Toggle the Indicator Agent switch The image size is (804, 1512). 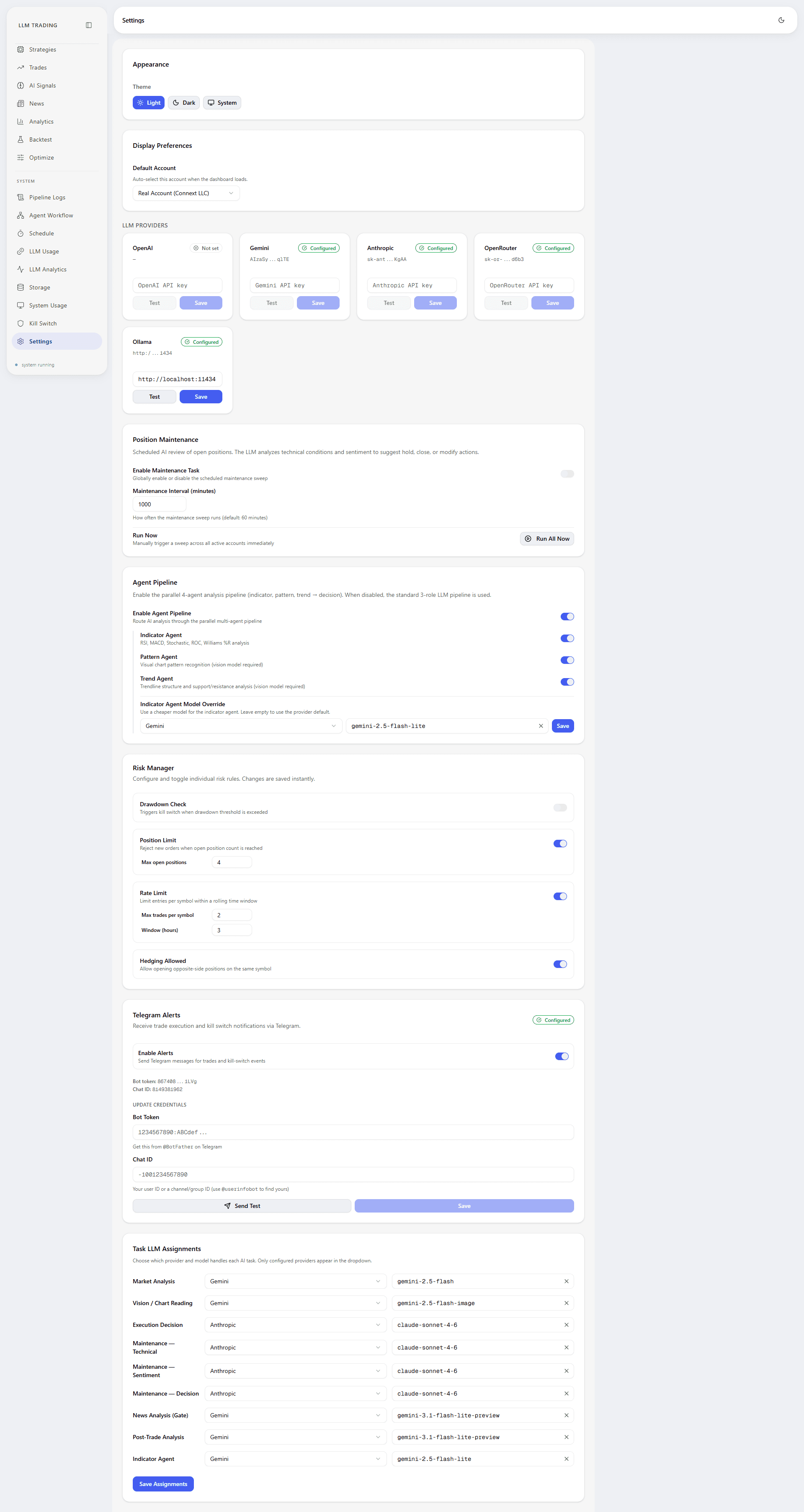coord(567,638)
